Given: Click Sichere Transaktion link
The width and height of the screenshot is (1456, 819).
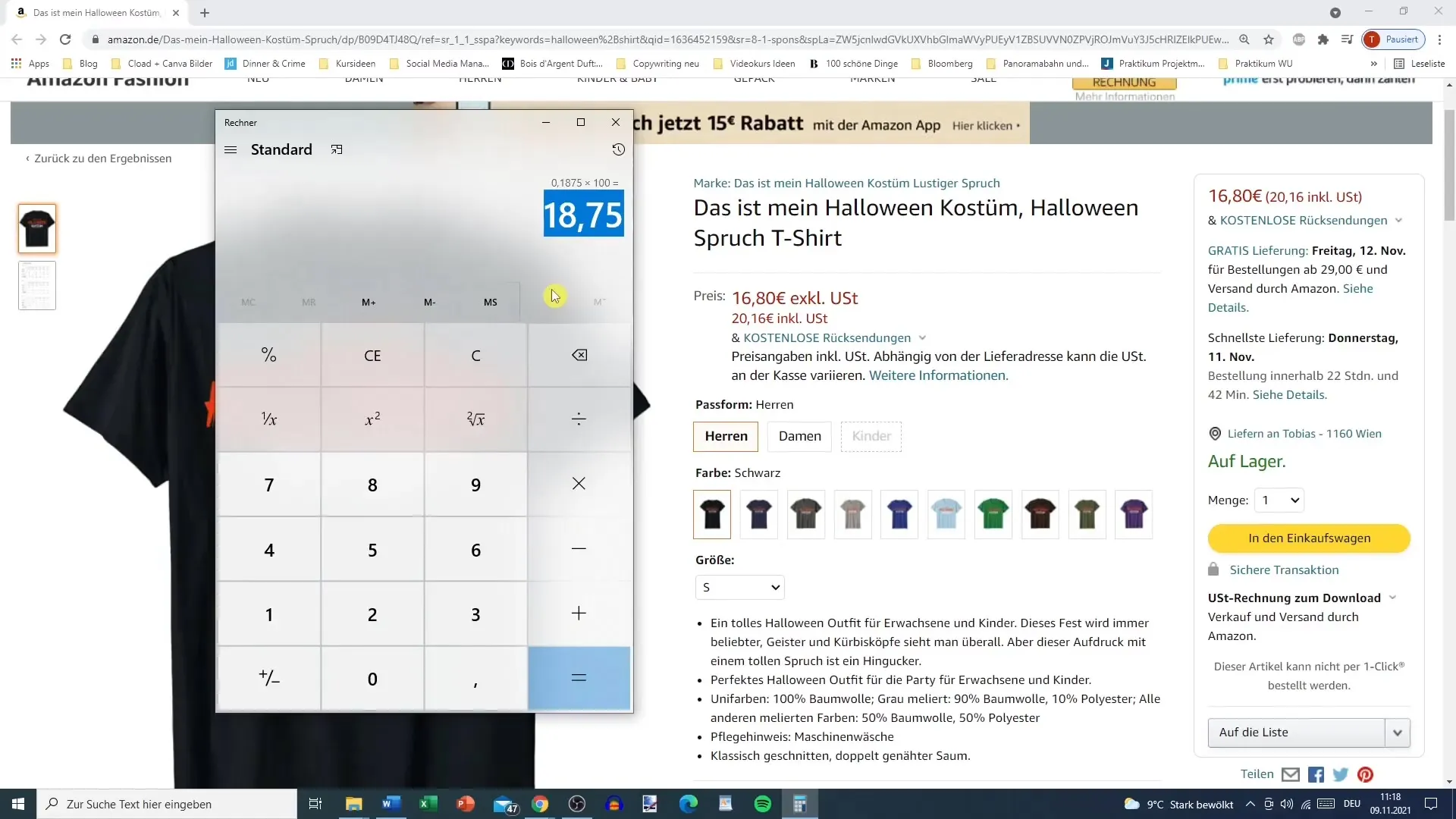Looking at the screenshot, I should (1284, 570).
